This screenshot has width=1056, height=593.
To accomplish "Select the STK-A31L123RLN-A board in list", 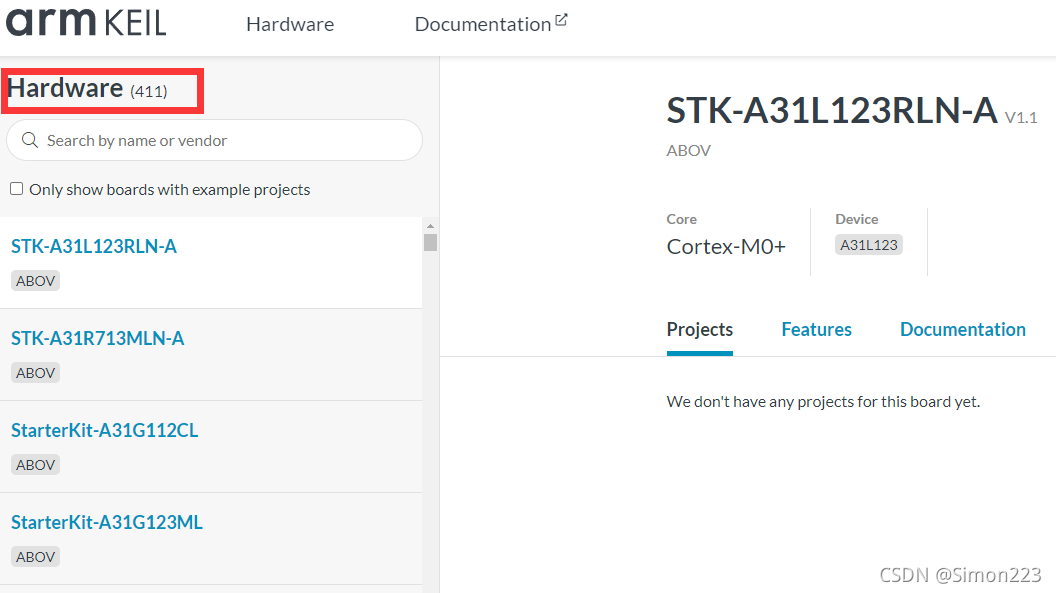I will 94,246.
